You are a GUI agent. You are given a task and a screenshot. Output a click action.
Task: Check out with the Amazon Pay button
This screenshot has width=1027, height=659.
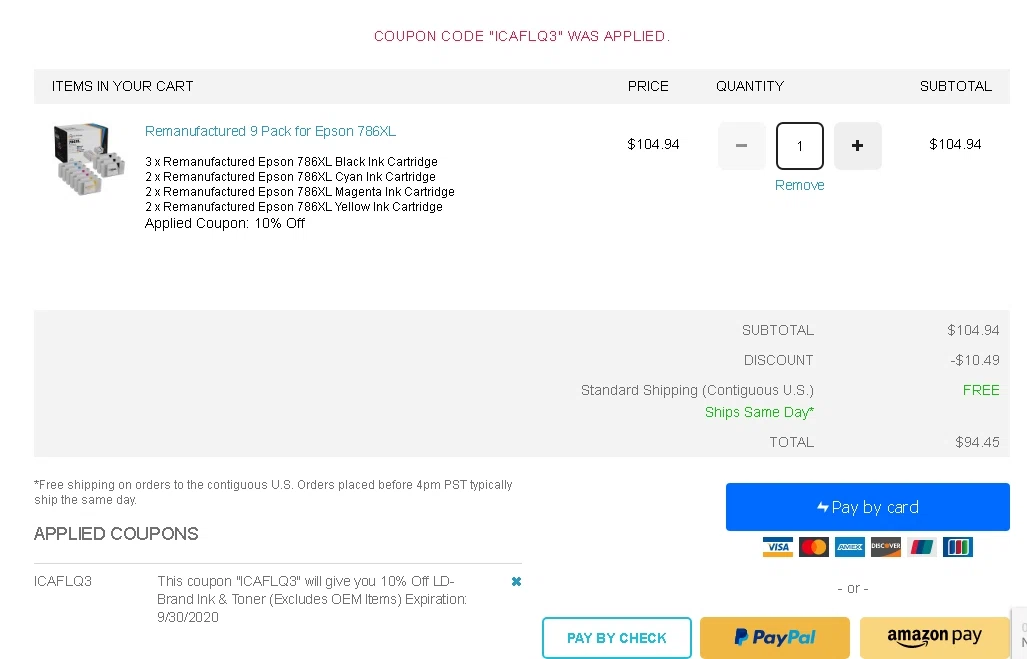934,636
